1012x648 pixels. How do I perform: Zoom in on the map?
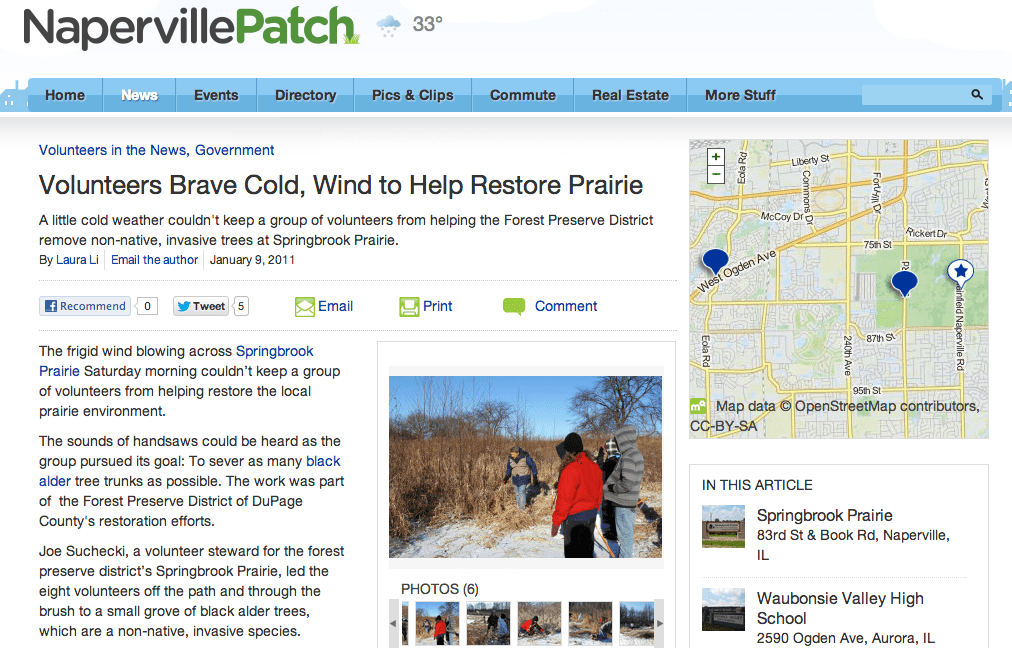point(716,157)
